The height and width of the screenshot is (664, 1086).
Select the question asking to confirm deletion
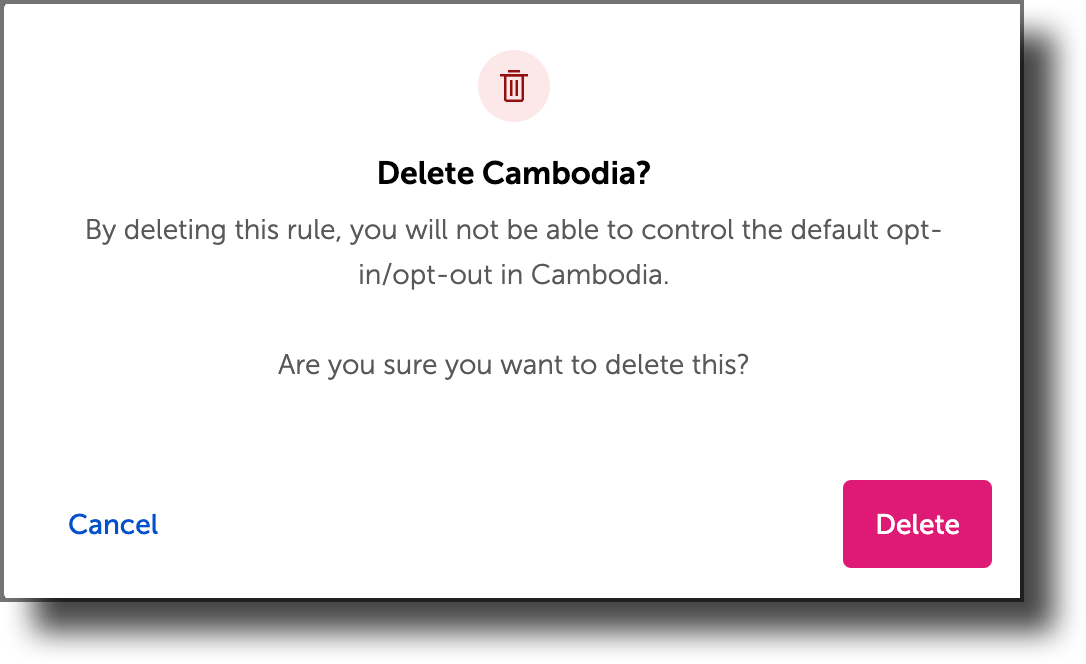pos(513,364)
